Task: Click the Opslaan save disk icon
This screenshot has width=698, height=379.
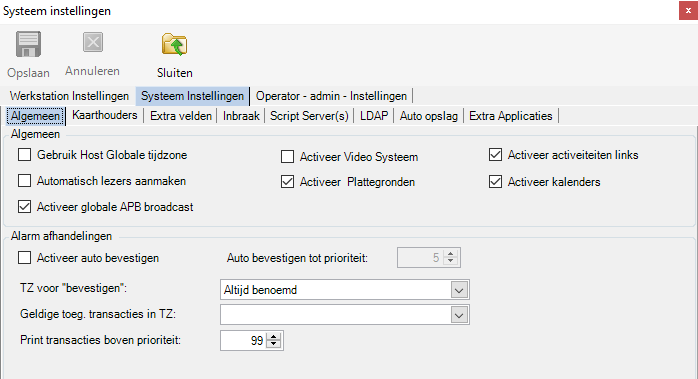Action: [28, 44]
